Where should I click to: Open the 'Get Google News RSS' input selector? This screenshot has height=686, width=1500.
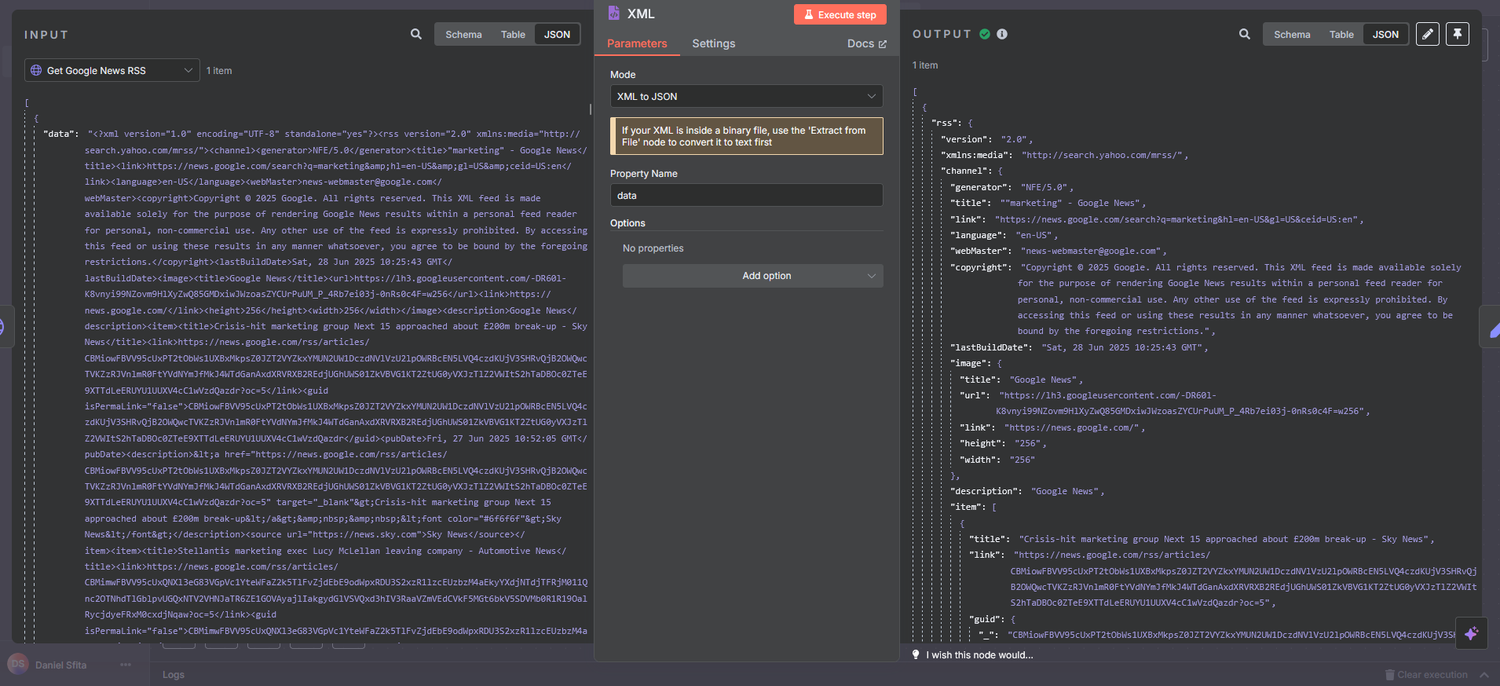110,70
